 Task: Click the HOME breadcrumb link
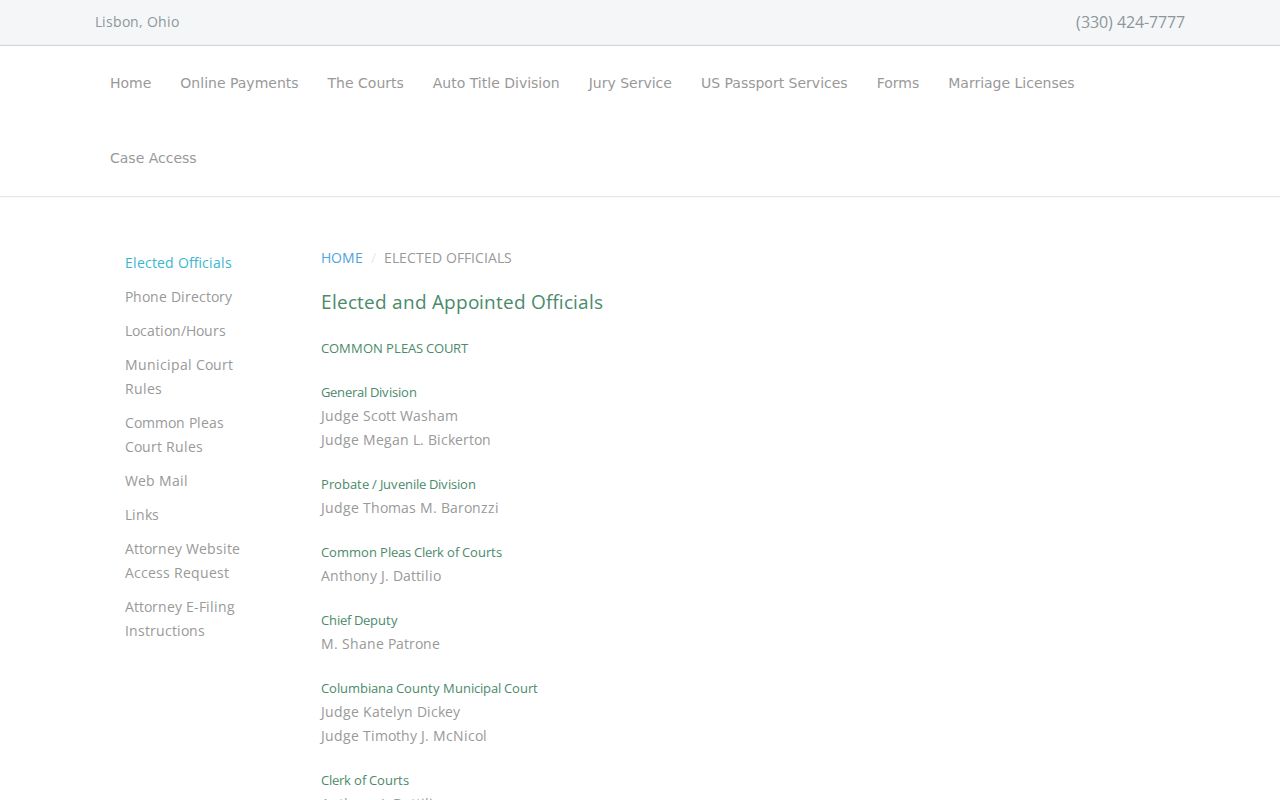(x=342, y=258)
